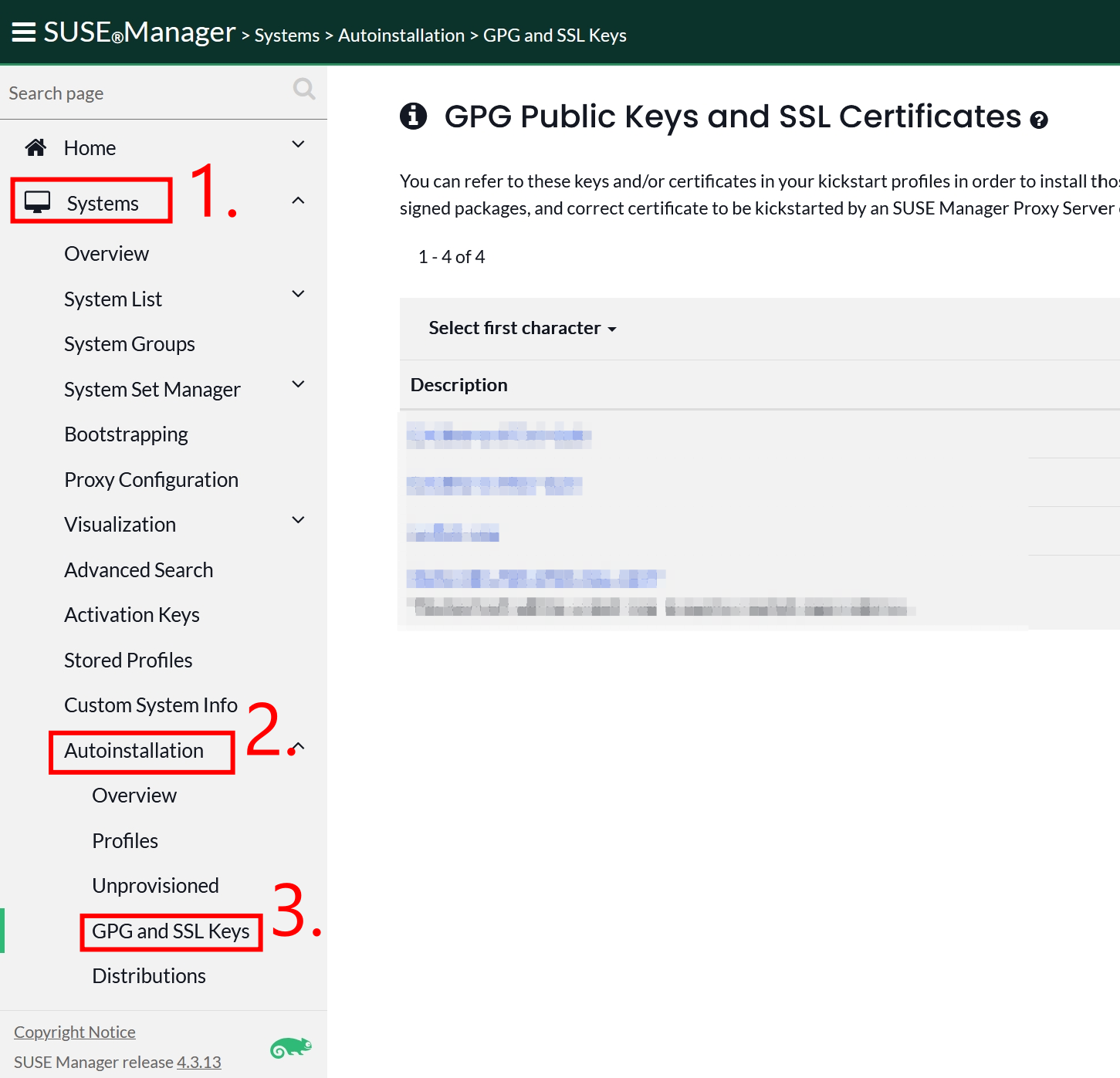Viewport: 1120px width, 1078px height.
Task: Click the Home house icon
Action: (36, 147)
